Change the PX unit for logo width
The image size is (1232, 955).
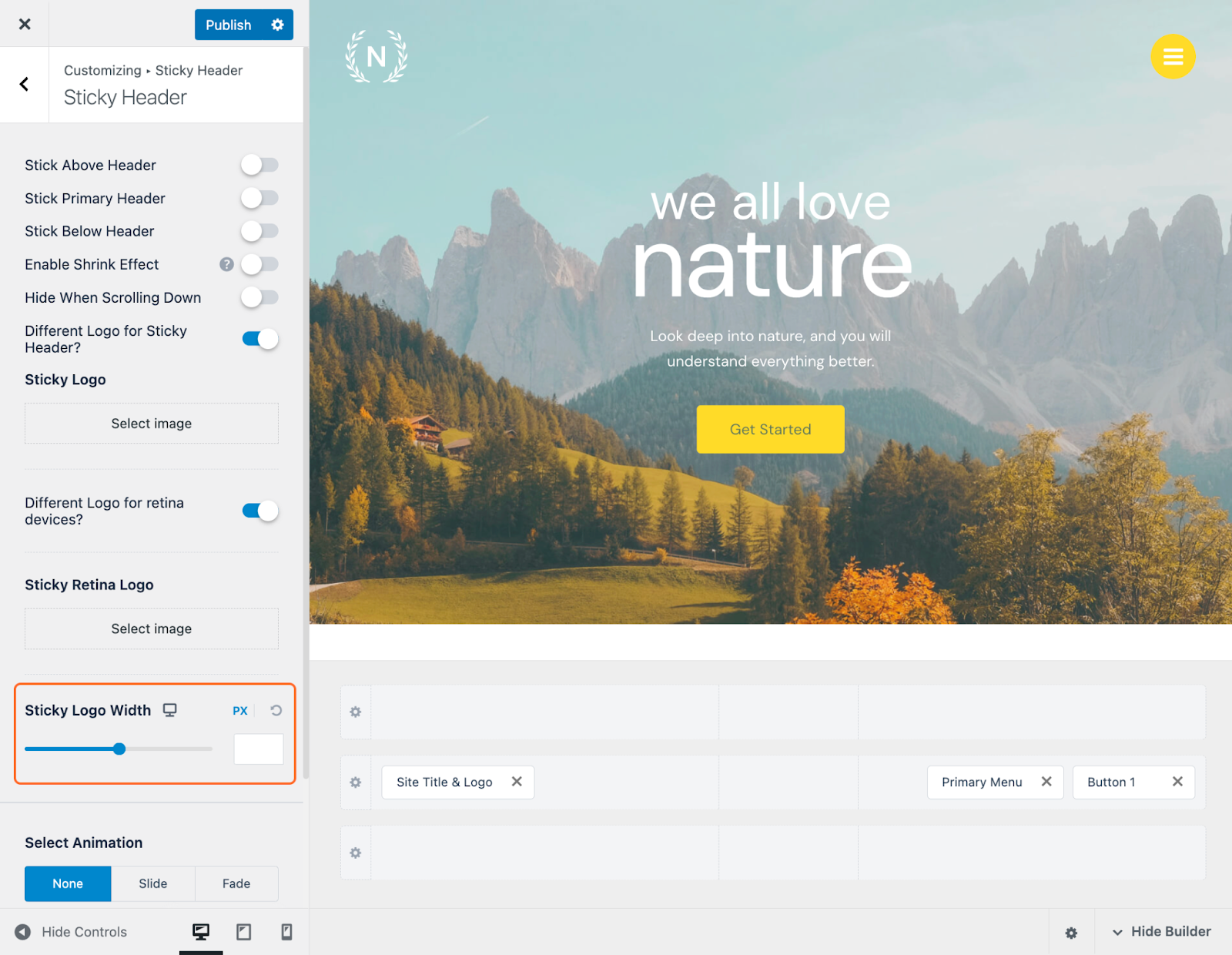[240, 710]
